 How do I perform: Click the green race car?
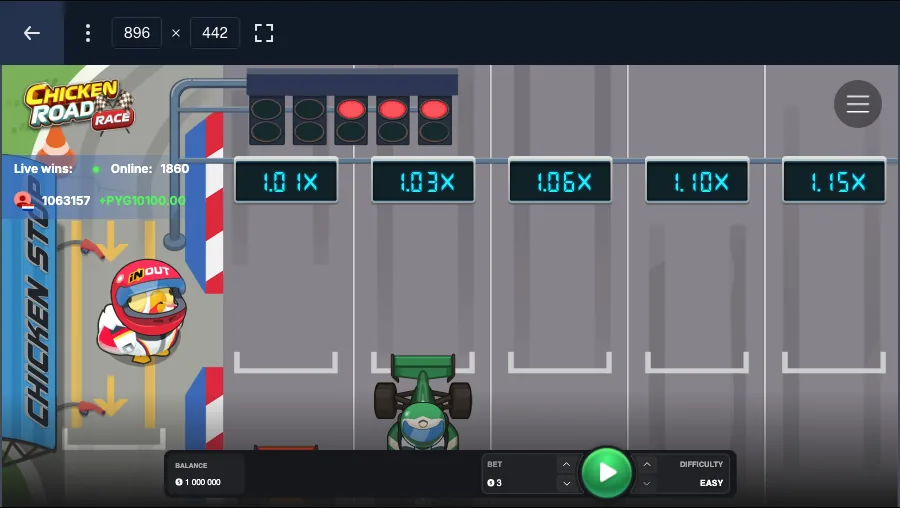[423, 402]
